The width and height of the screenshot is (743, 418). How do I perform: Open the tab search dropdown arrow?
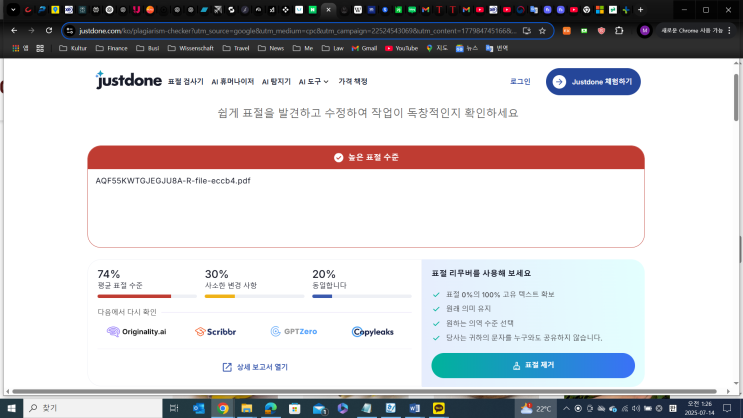[13, 9]
